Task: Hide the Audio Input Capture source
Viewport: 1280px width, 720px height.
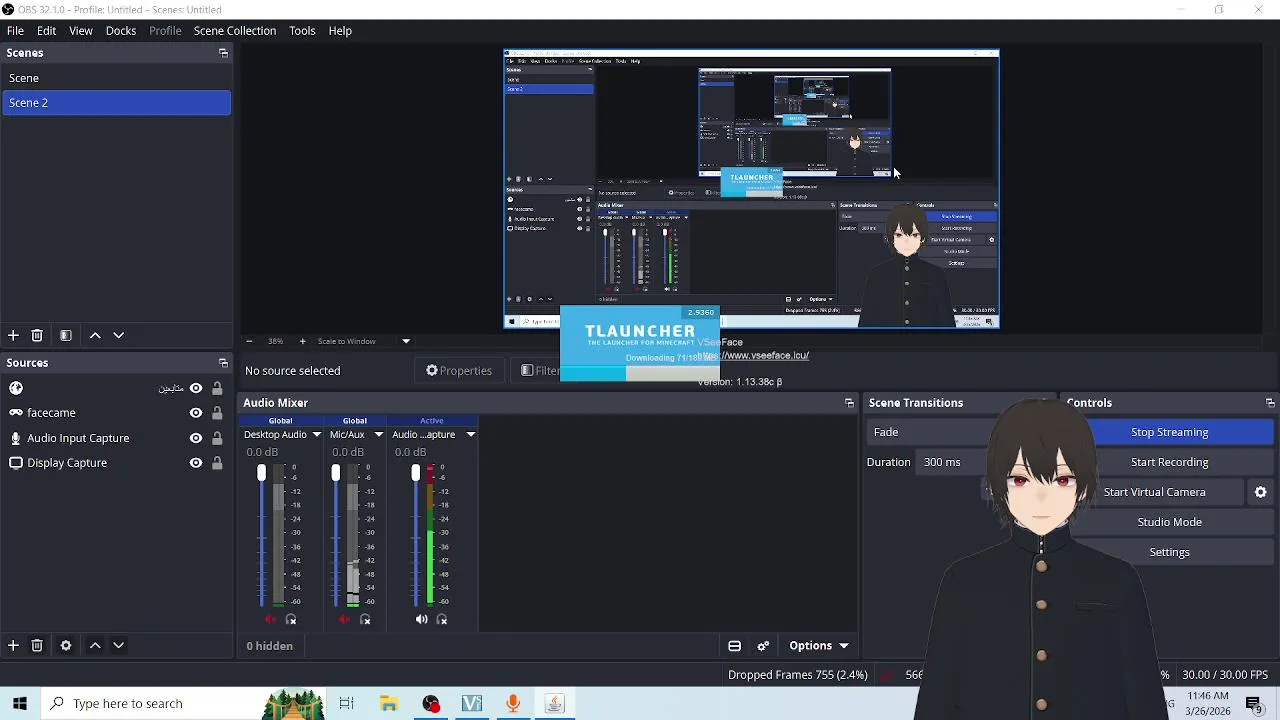Action: [196, 438]
